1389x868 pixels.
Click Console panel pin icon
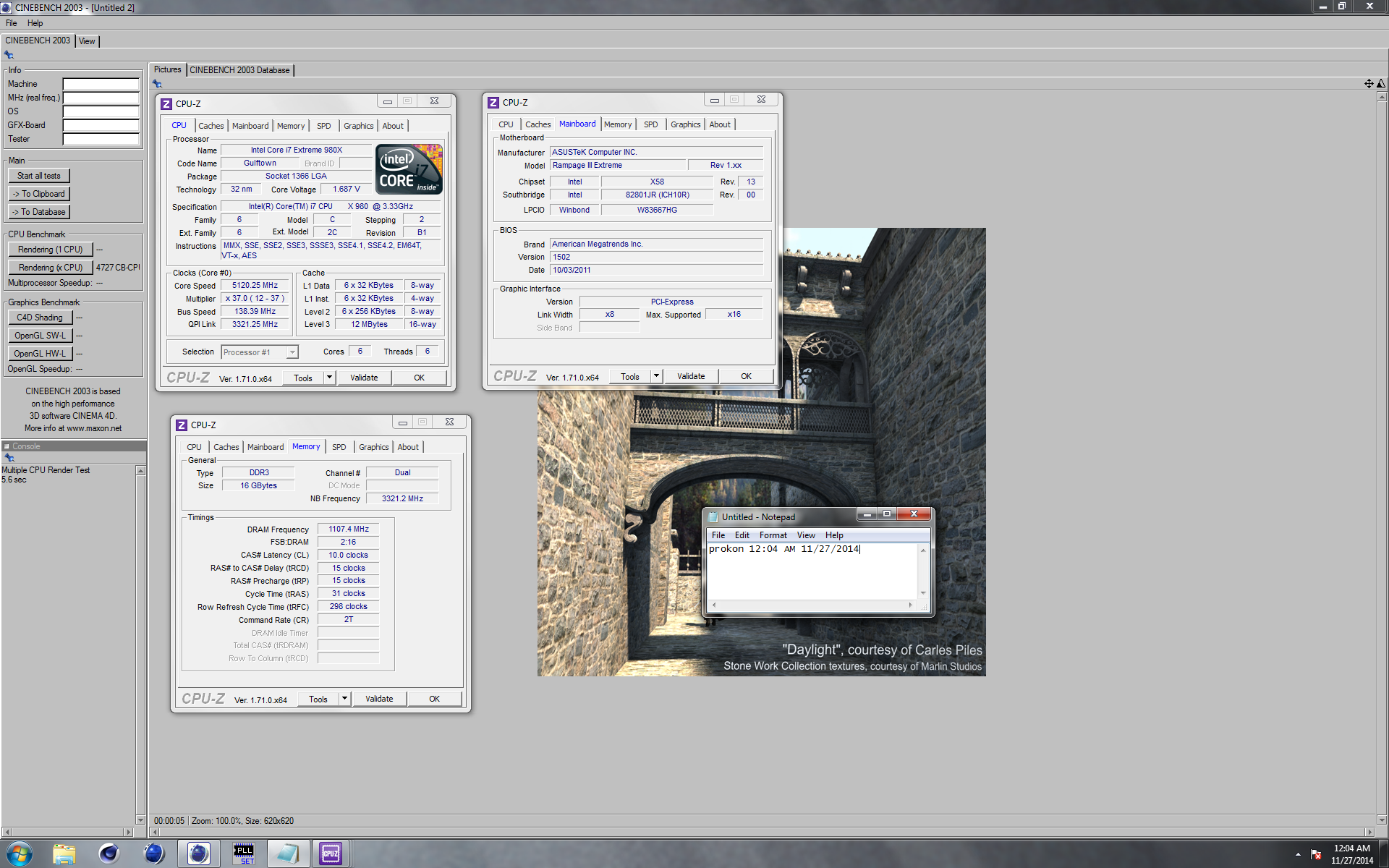9,458
